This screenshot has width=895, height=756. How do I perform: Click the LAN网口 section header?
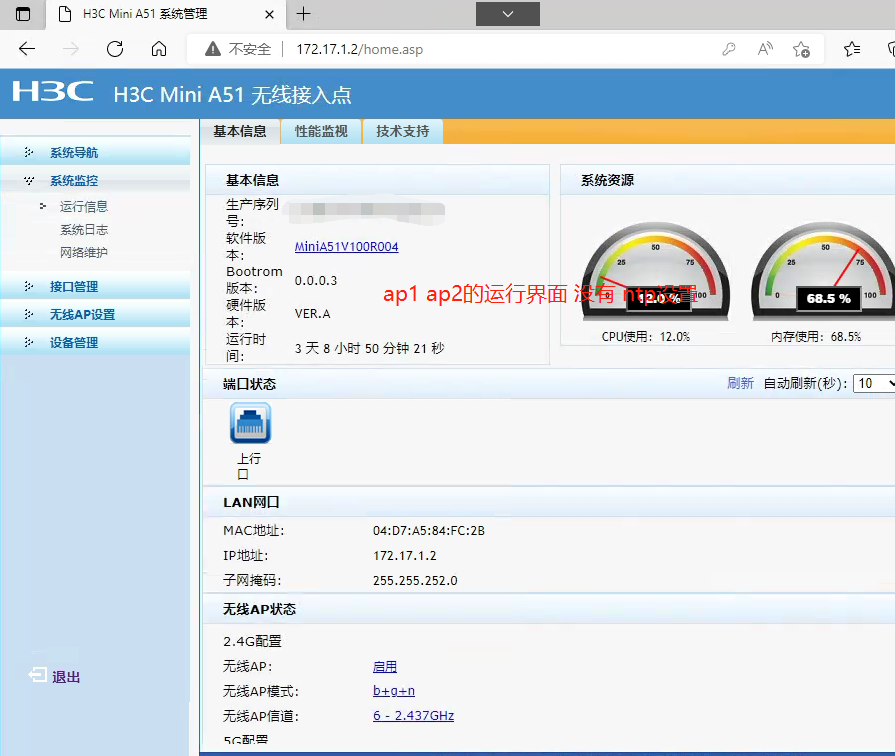pyautogui.click(x=251, y=502)
